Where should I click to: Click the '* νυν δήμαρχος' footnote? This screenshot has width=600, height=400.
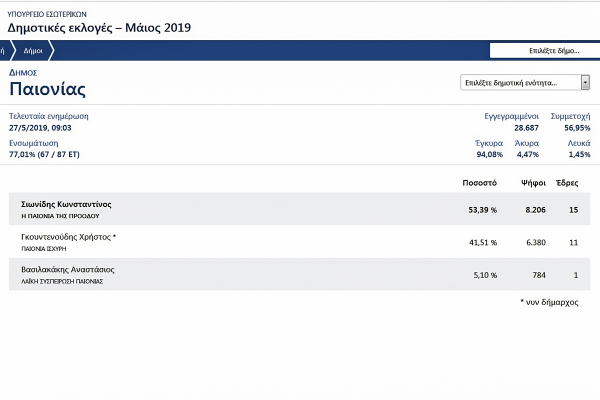click(549, 301)
